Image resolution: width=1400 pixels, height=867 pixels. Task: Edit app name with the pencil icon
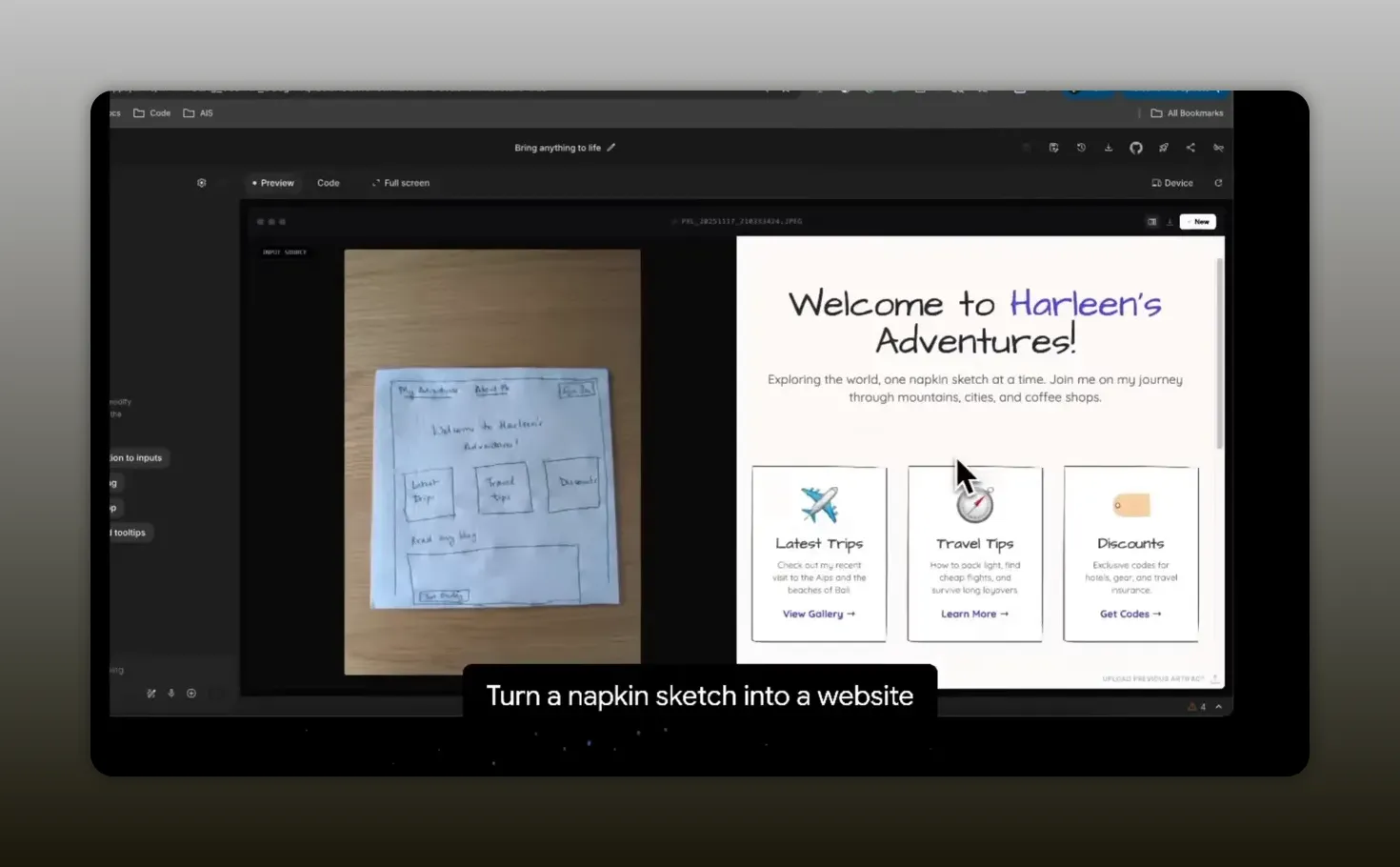click(x=611, y=148)
